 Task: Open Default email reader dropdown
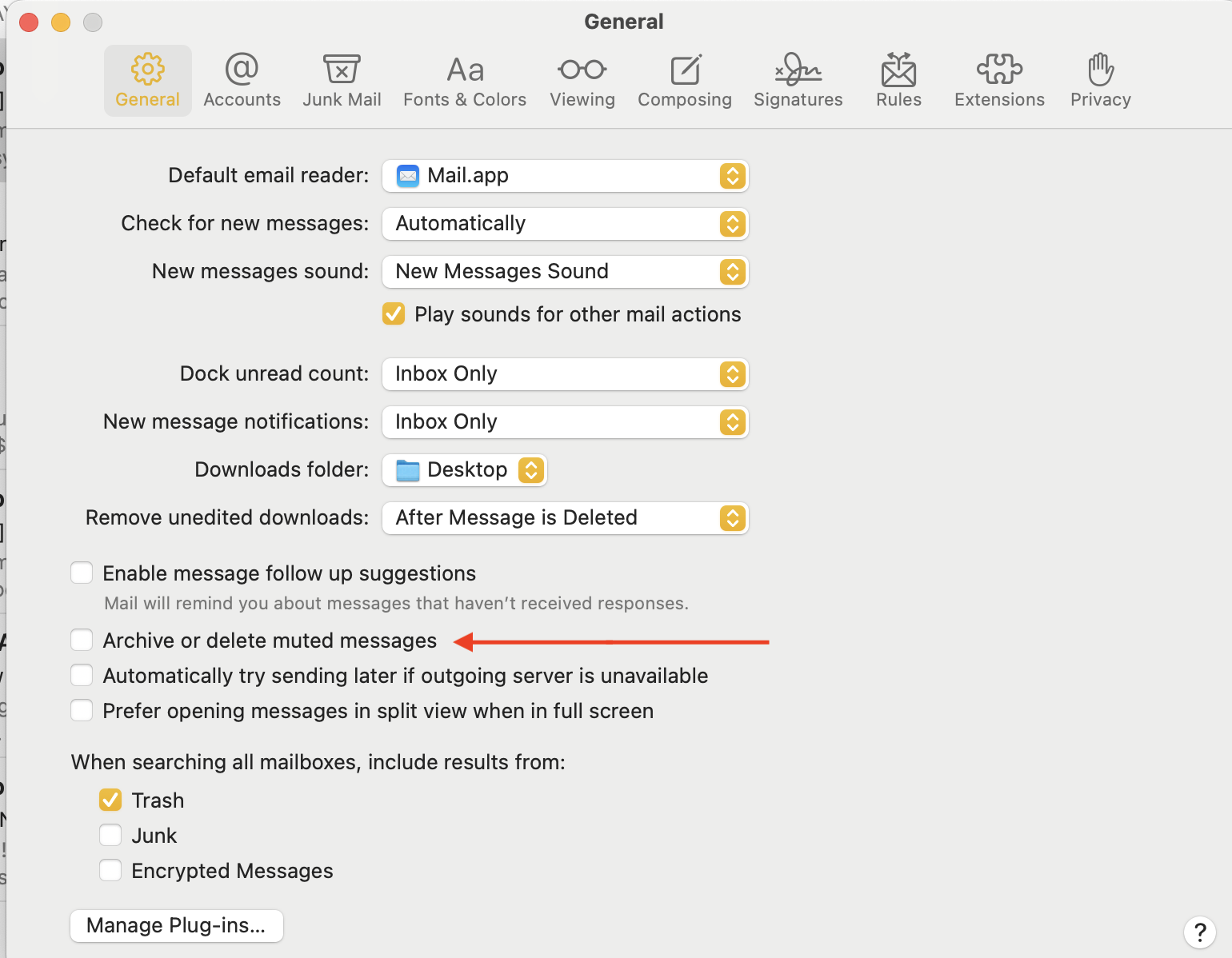[565, 176]
